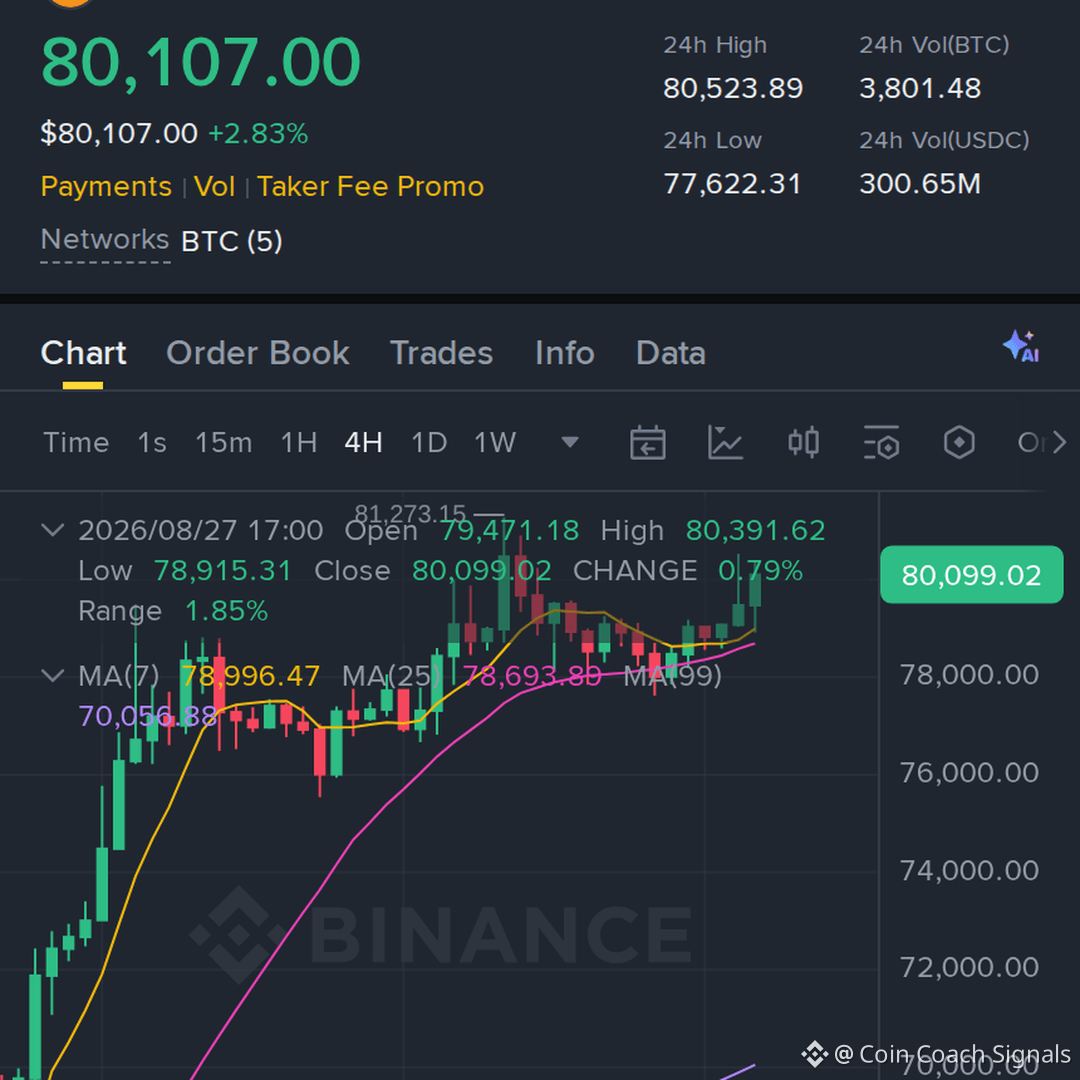Tap the BTC (5) networks value
The image size is (1080, 1080).
[232, 241]
